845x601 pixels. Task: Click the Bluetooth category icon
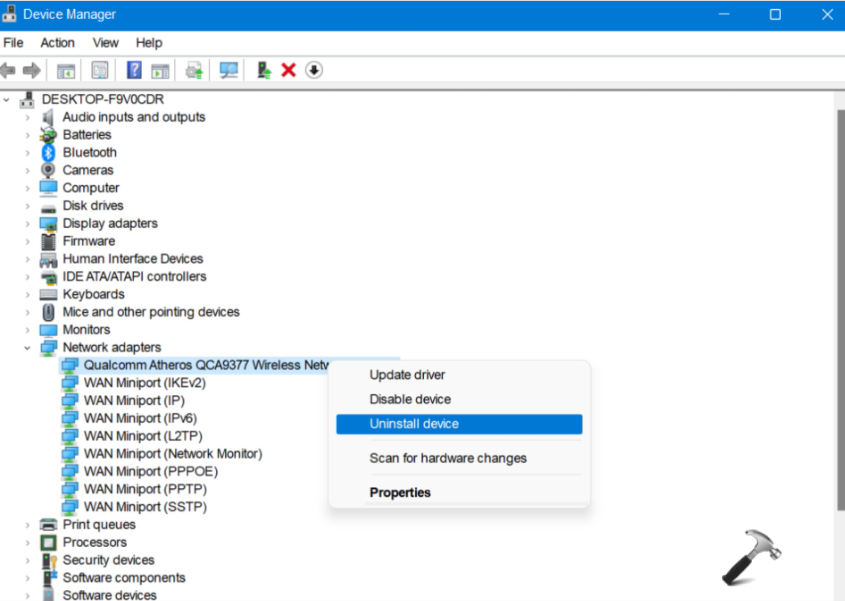pyautogui.click(x=48, y=153)
